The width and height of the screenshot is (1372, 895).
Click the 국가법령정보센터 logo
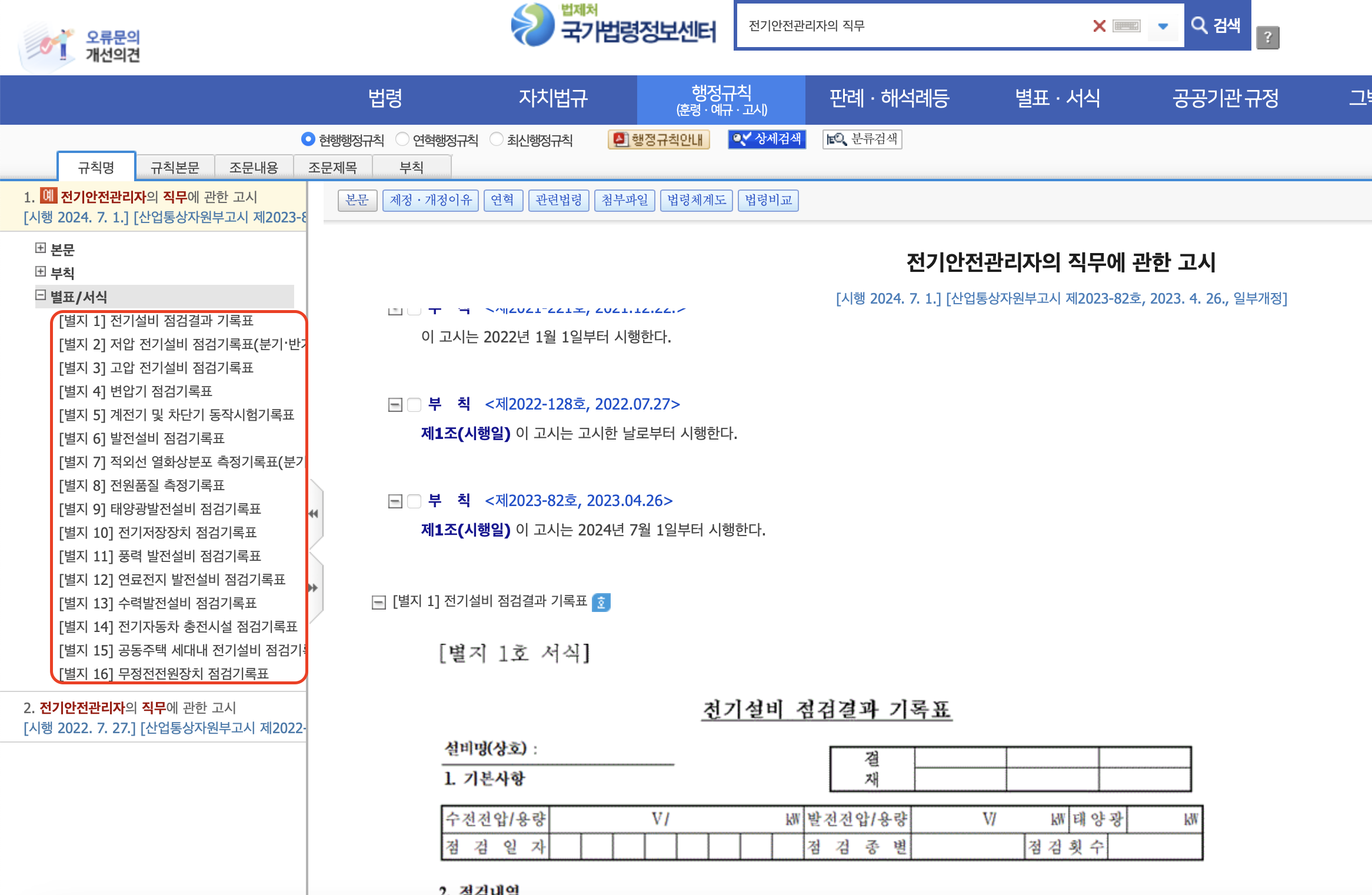coord(614,26)
